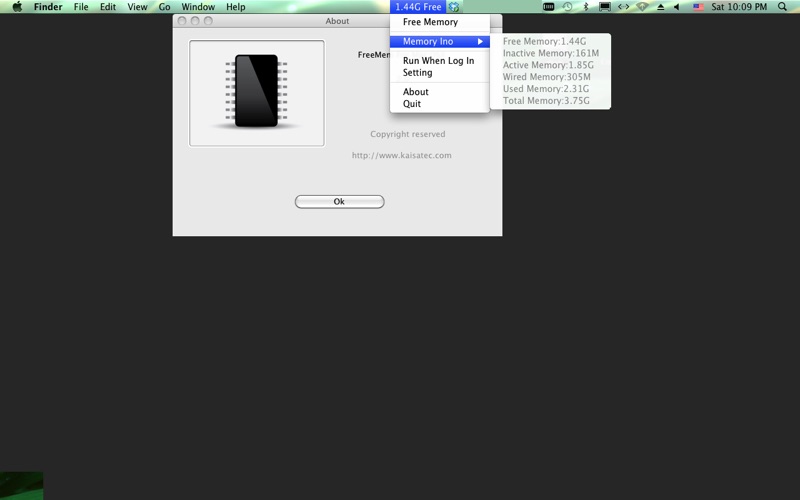Screen dimensions: 800x500
Task: Click the US flag input source icon
Action: point(697,7)
